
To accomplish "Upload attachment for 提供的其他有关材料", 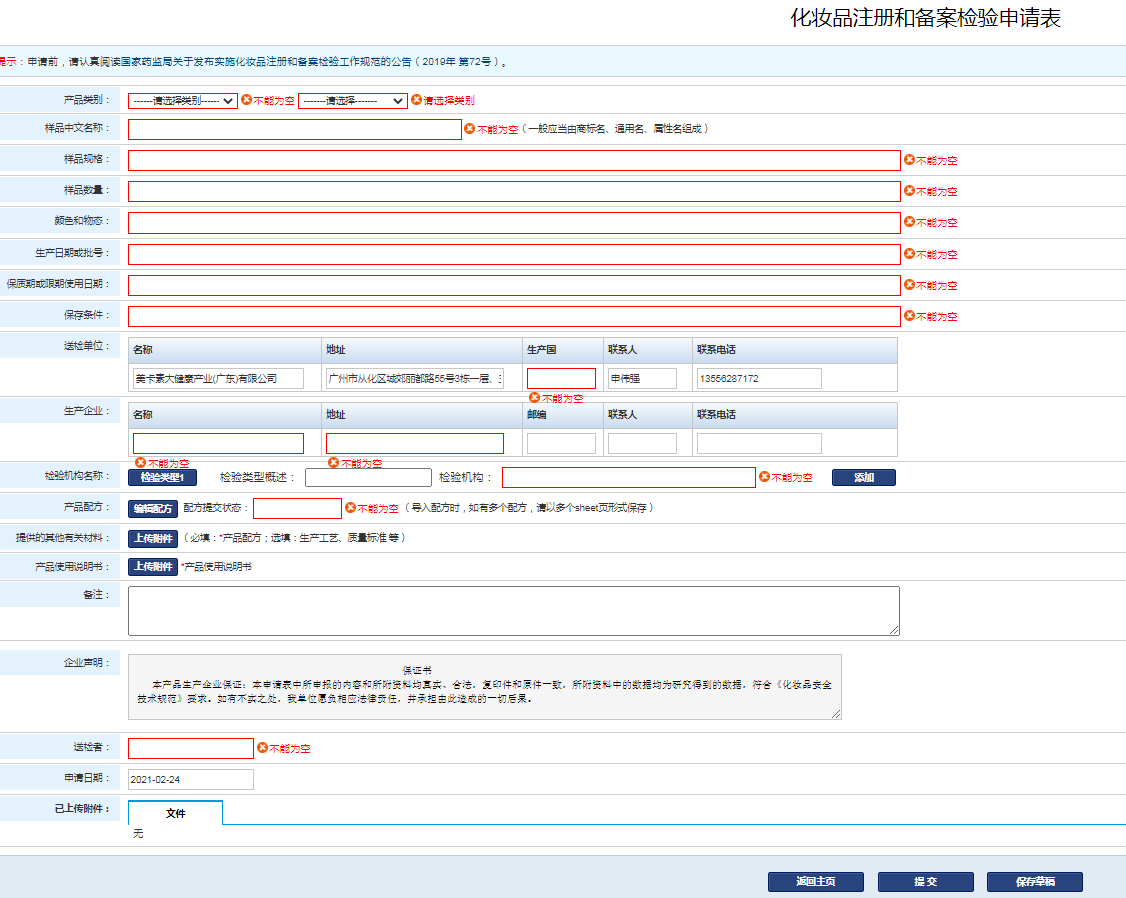I will point(153,538).
